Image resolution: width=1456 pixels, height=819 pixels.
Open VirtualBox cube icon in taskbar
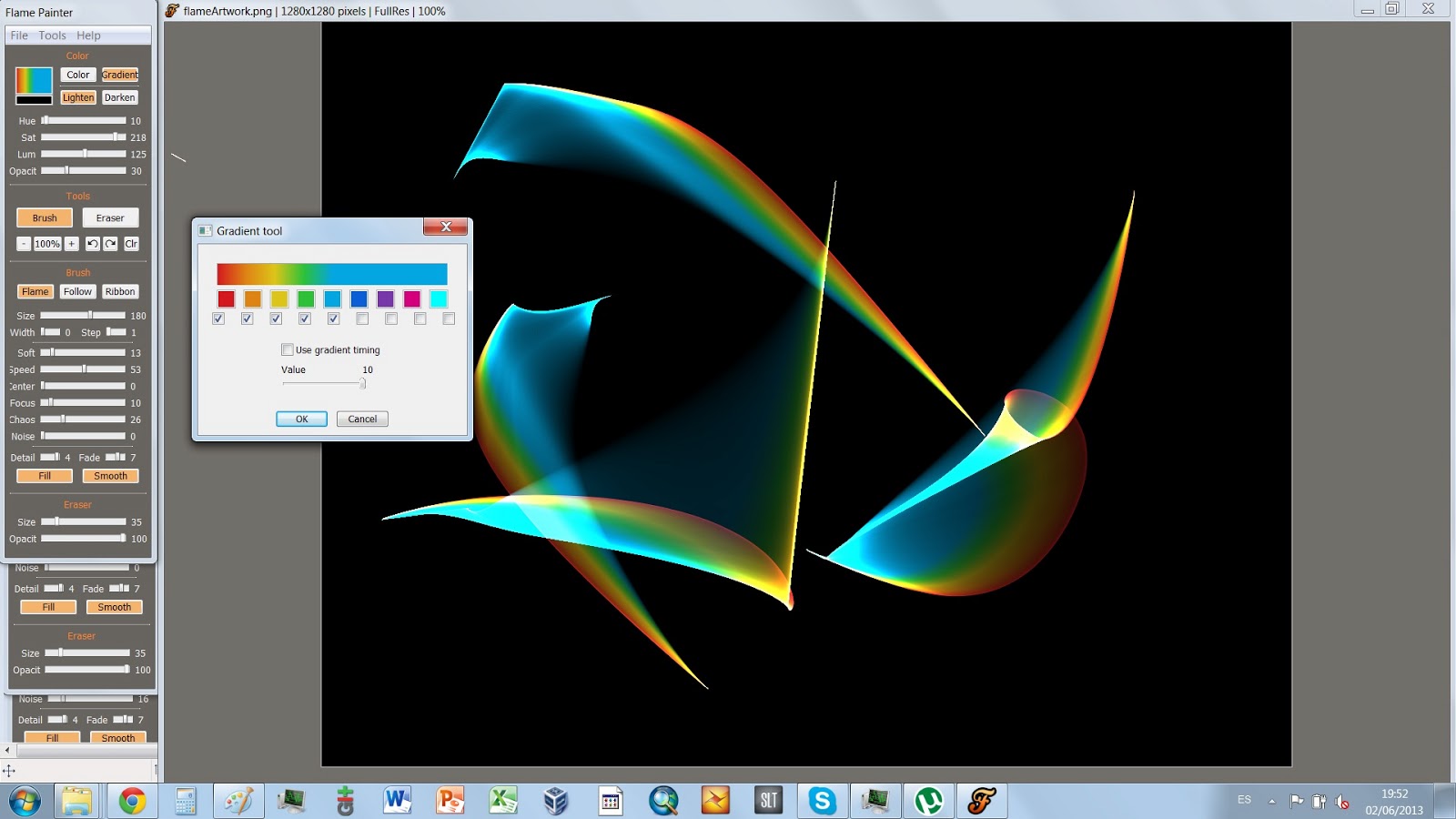coord(555,801)
